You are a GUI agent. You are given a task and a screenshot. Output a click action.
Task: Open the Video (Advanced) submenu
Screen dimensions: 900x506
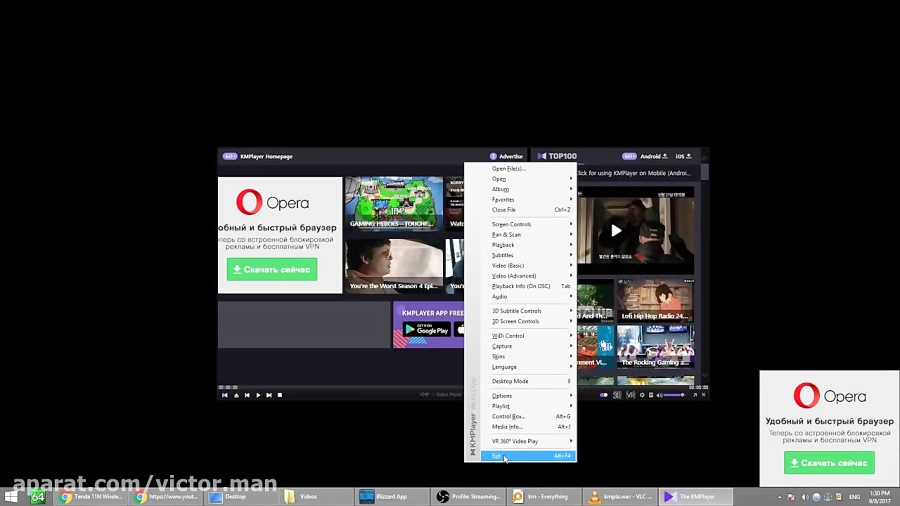coord(527,276)
